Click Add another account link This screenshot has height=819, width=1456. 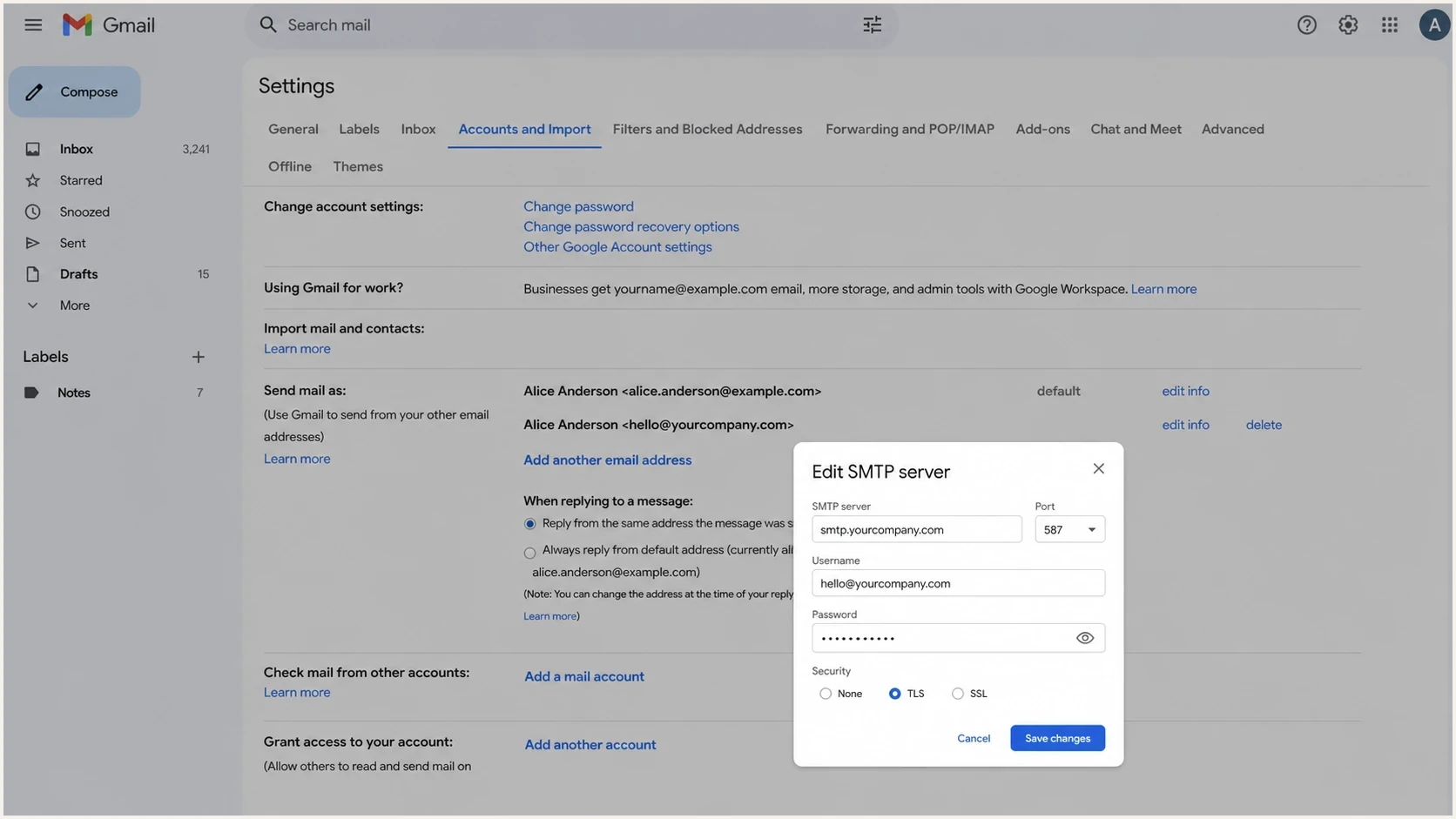[x=590, y=745]
